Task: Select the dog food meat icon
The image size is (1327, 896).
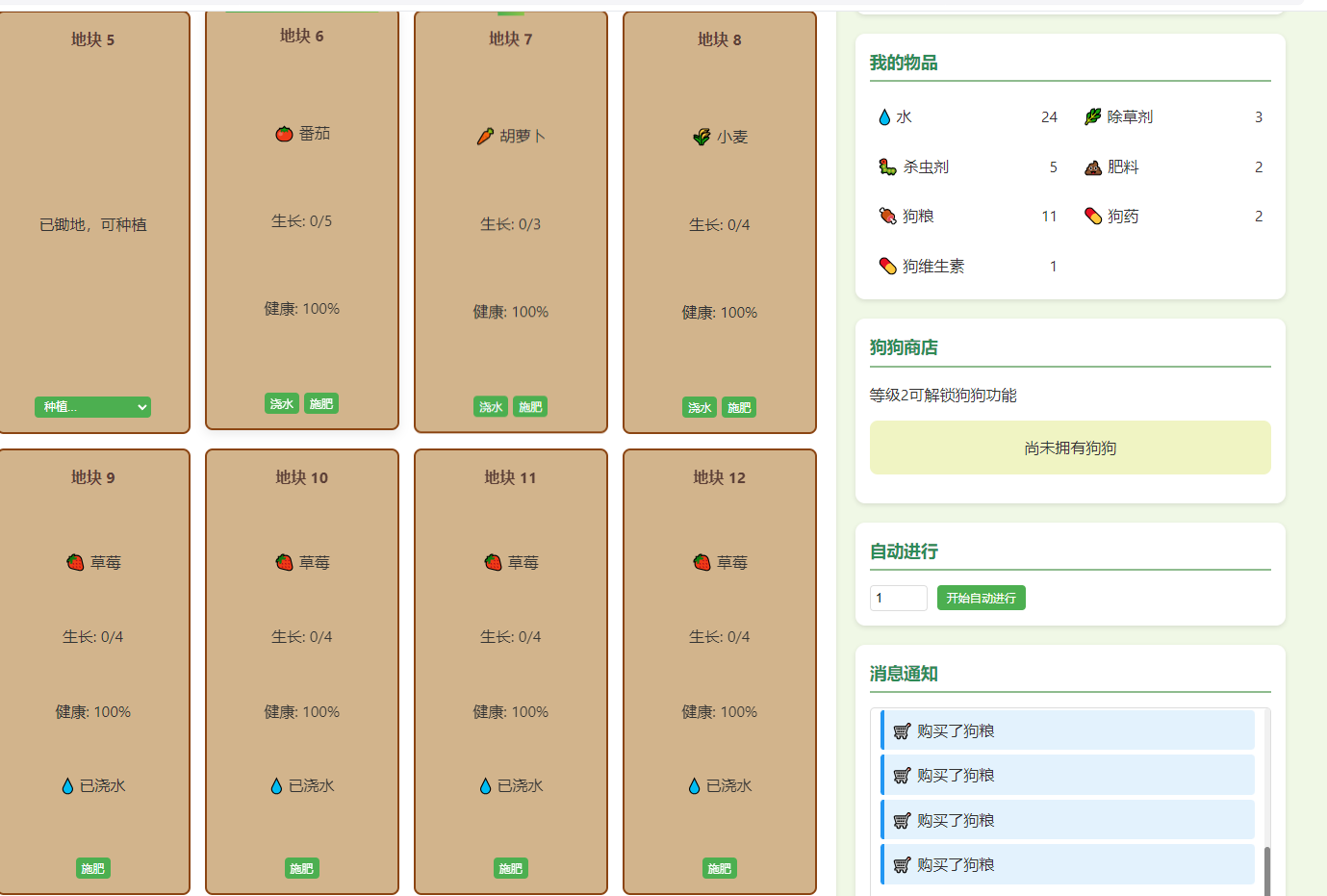Action: click(887, 217)
